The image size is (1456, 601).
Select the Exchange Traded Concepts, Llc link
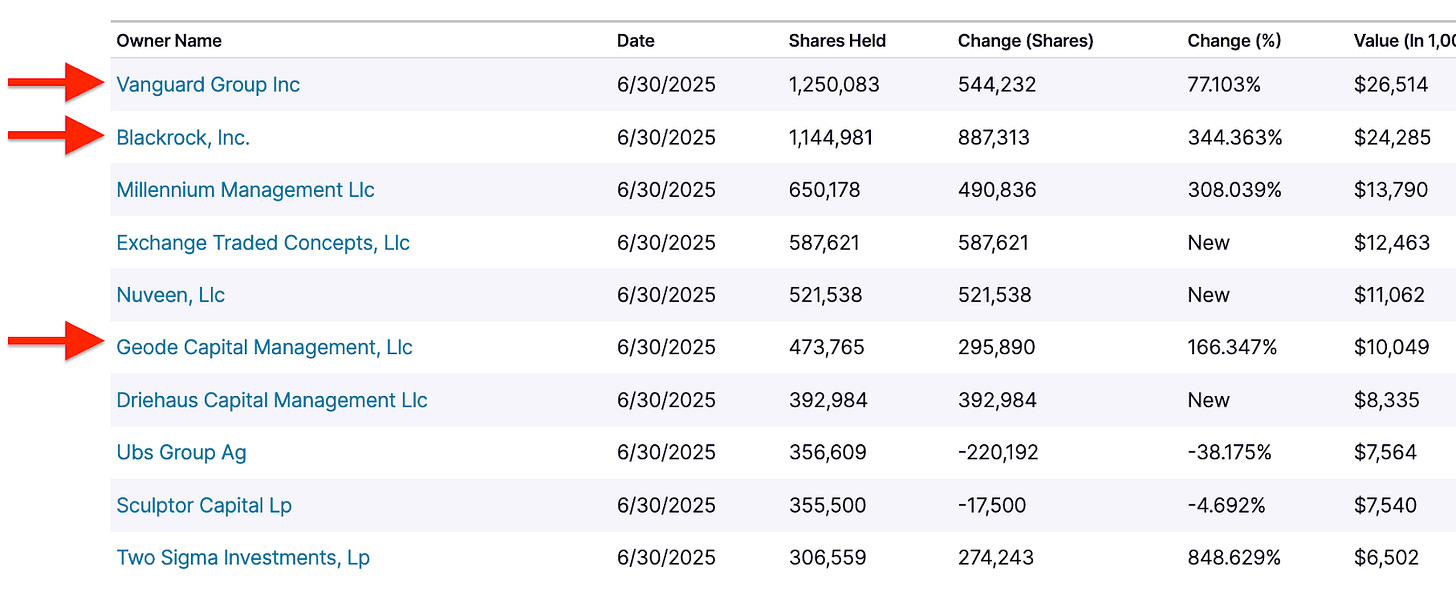point(263,243)
